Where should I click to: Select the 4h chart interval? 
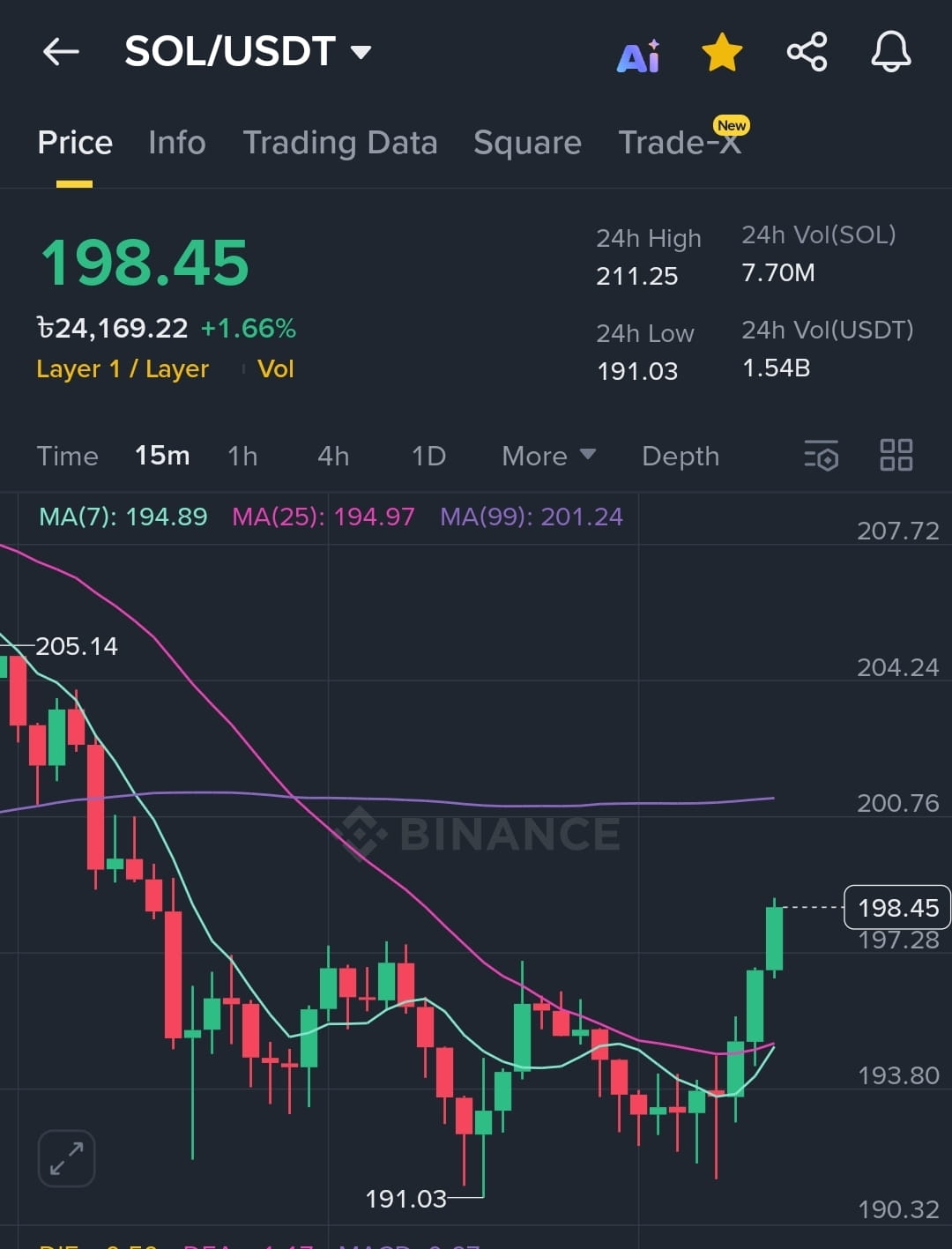click(x=333, y=456)
